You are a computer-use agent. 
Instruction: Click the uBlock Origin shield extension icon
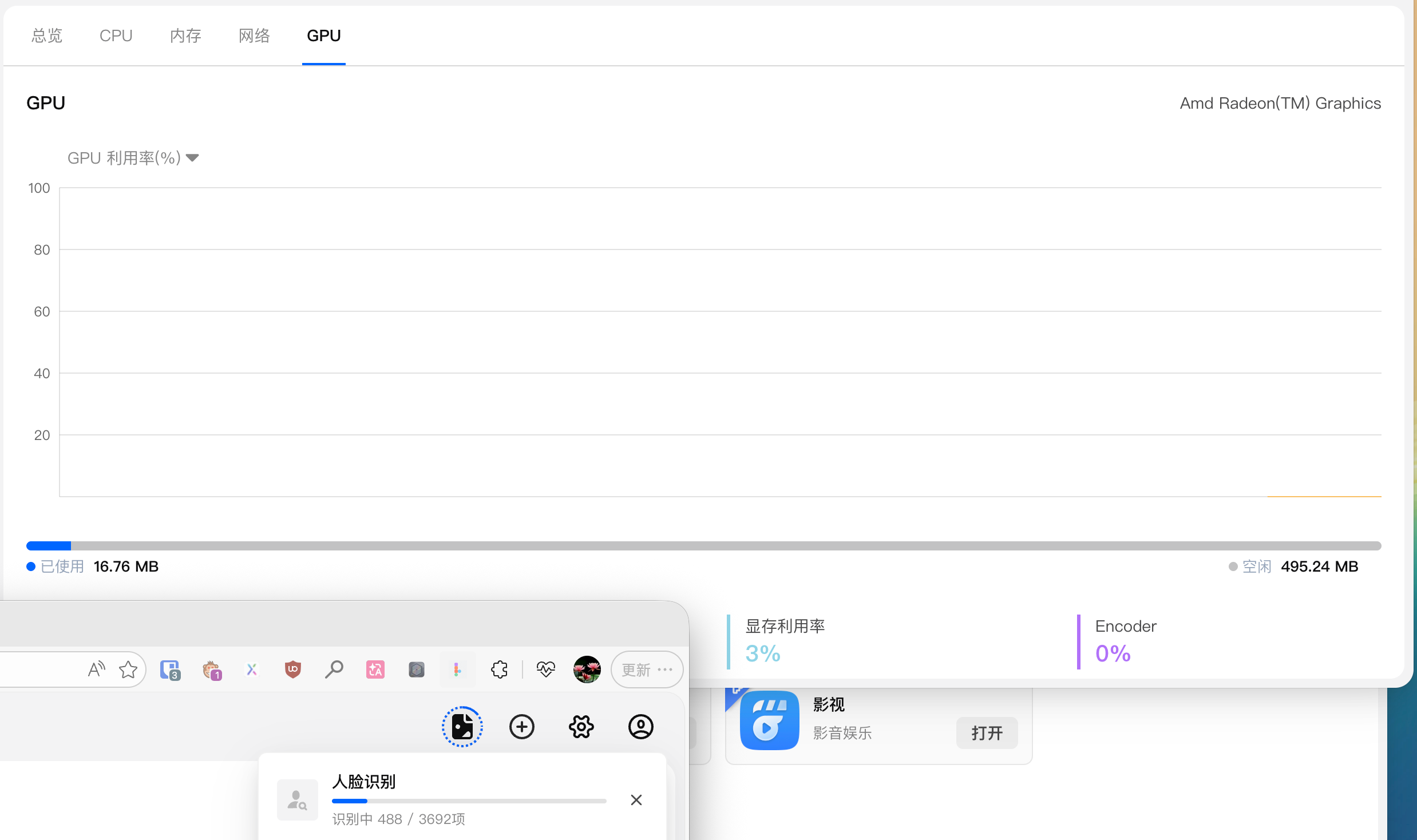[292, 669]
